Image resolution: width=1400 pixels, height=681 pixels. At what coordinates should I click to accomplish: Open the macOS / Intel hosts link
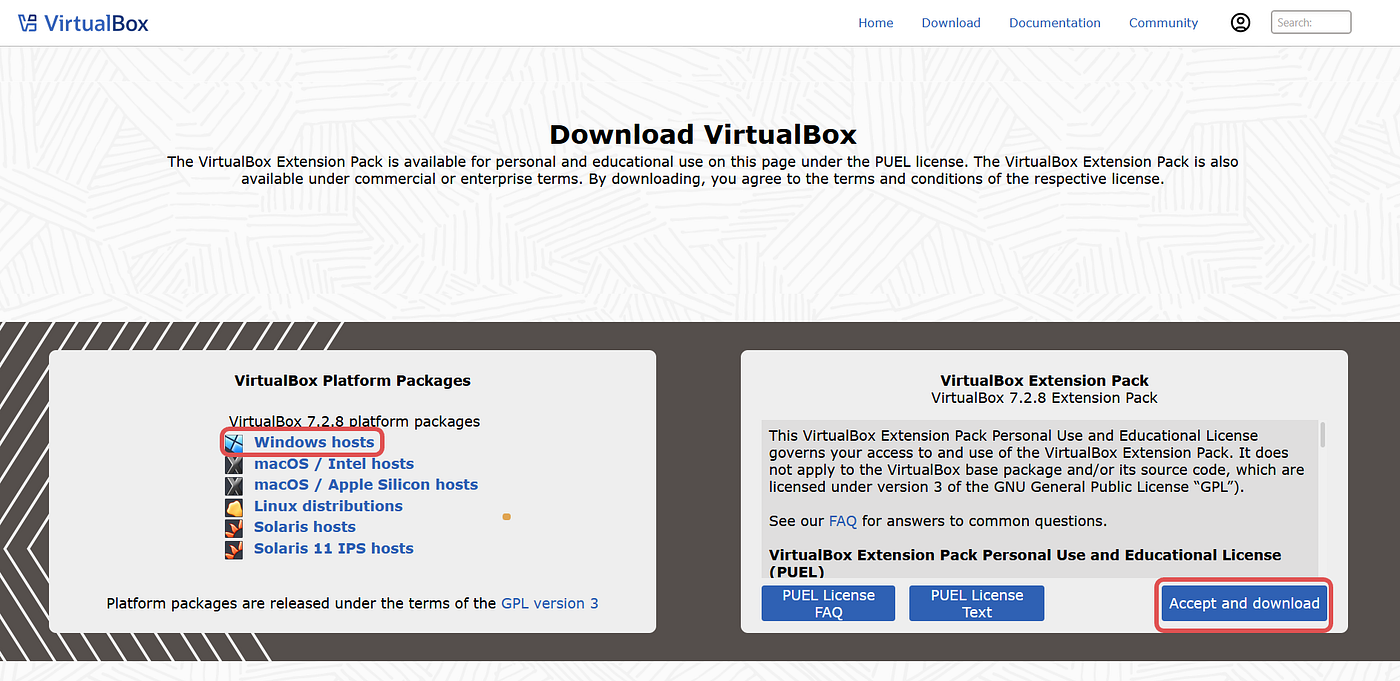pyautogui.click(x=334, y=464)
